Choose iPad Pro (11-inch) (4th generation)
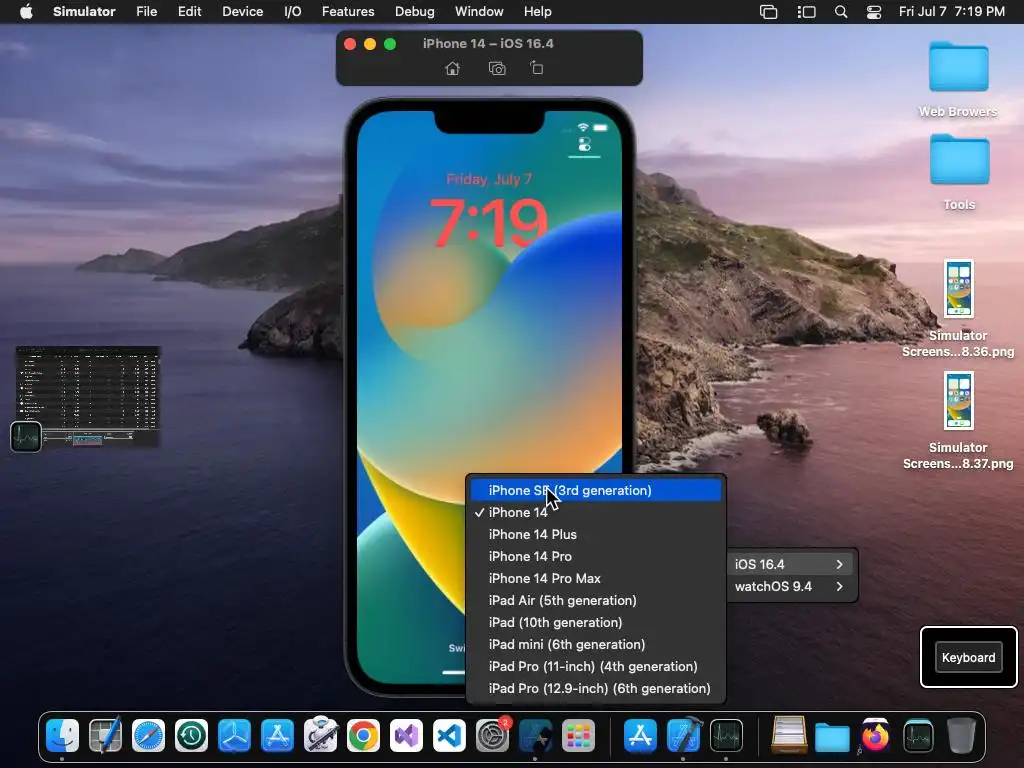Viewport: 1024px width, 768px height. click(596, 666)
